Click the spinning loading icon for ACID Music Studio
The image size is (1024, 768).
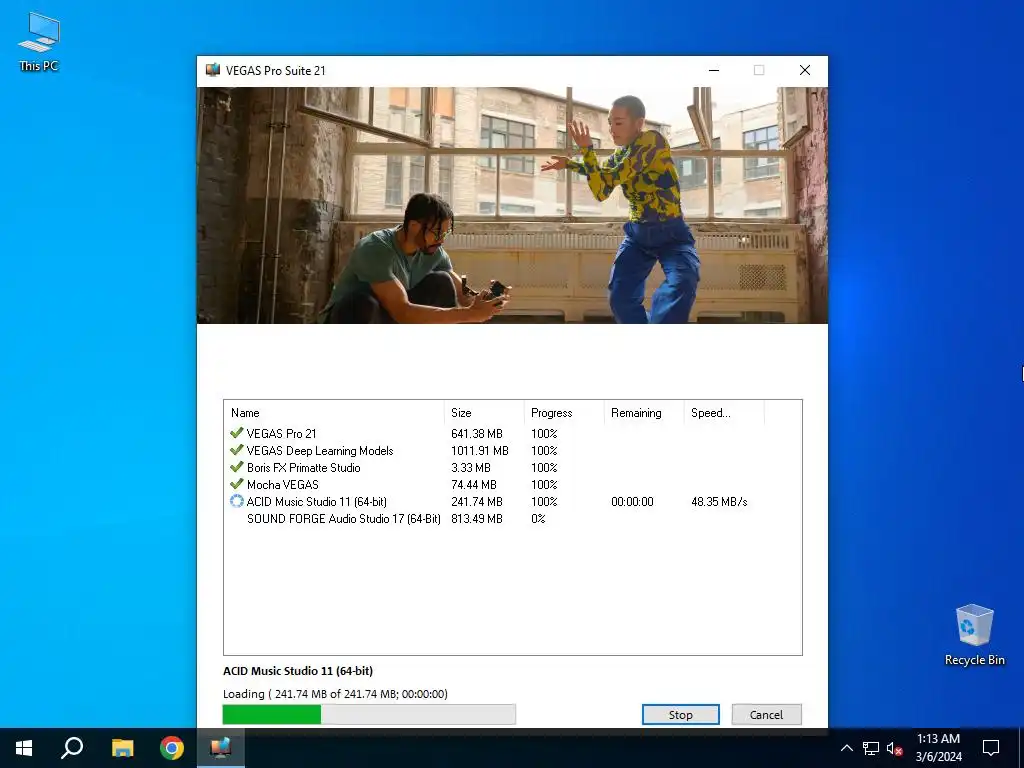[x=236, y=501]
